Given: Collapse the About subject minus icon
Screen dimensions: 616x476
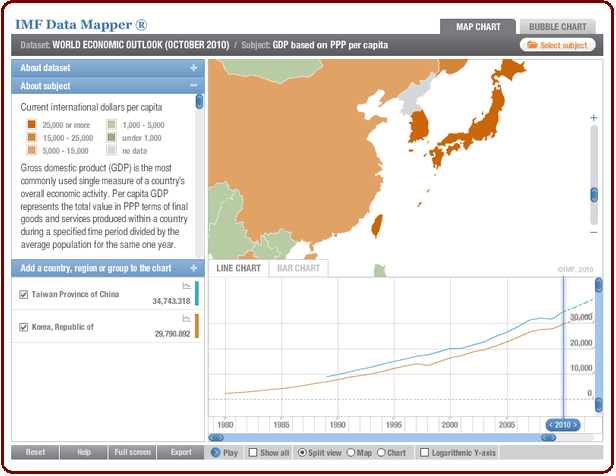Looking at the screenshot, I should [194, 86].
